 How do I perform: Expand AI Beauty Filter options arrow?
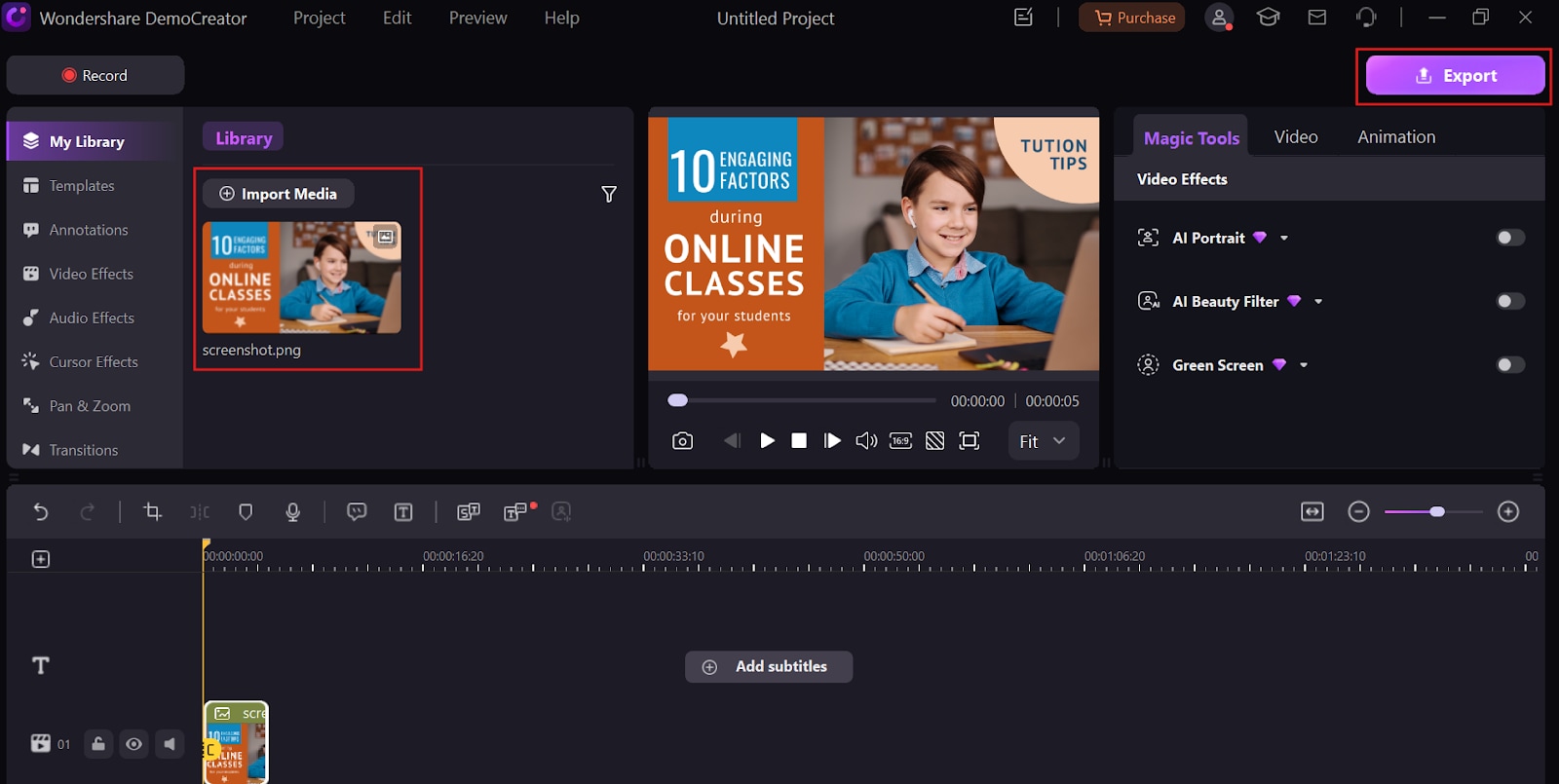[x=1318, y=302]
